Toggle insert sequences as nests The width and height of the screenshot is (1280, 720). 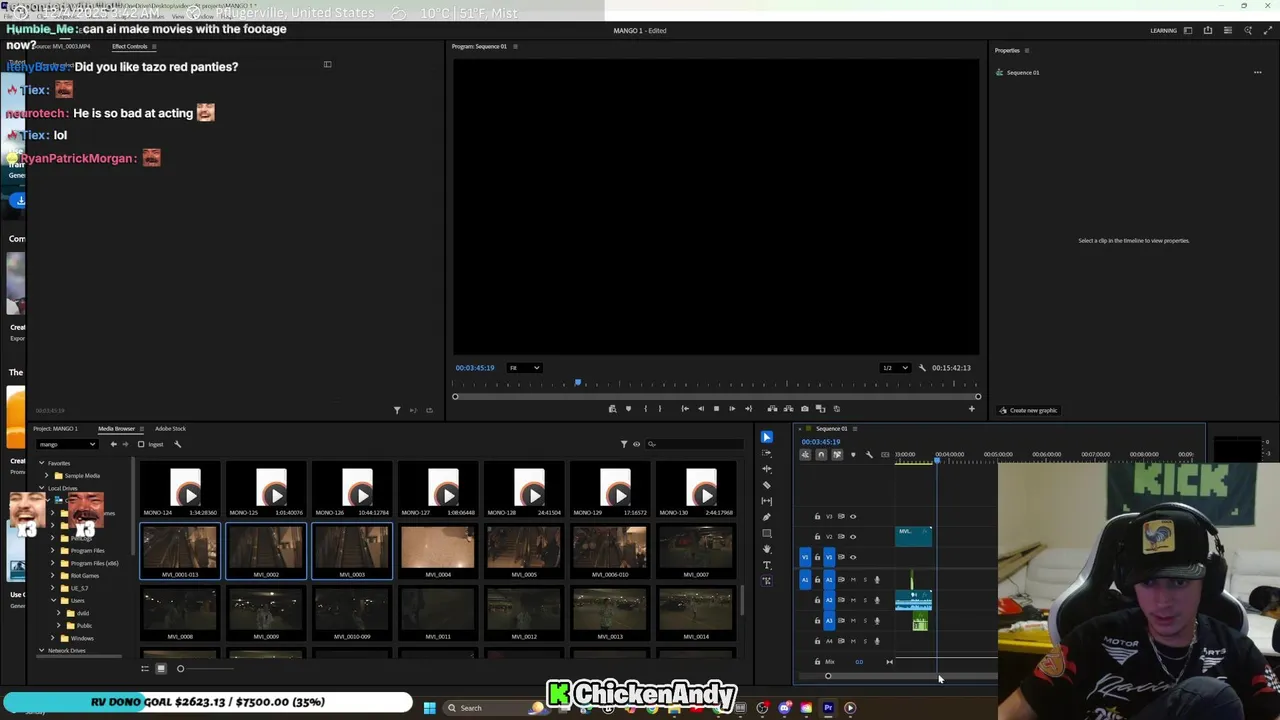(805, 455)
